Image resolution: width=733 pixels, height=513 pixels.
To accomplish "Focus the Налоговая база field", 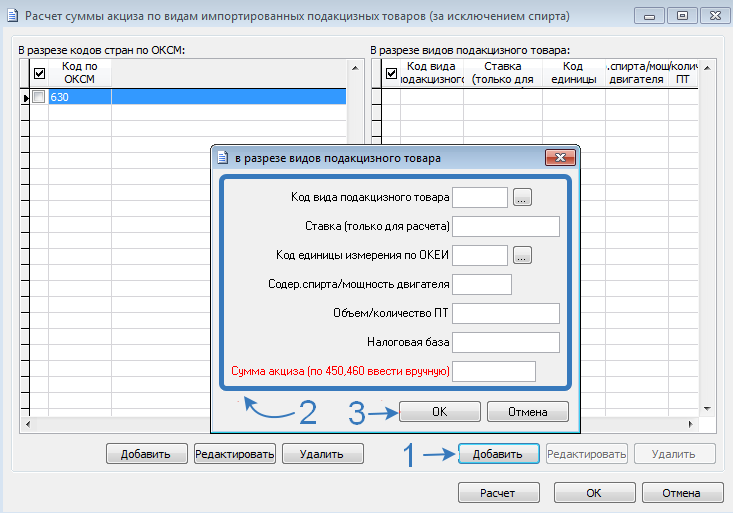I will coord(506,342).
